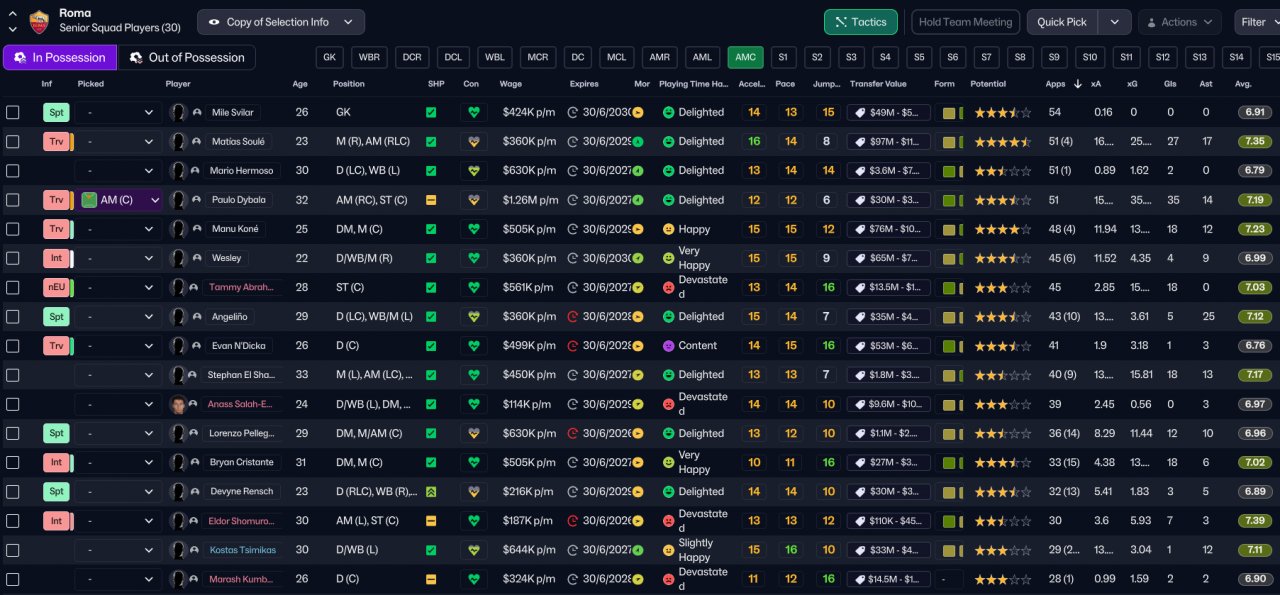This screenshot has width=1280, height=595.
Task: Click Hold Team Meeting button
Action: 965,22
